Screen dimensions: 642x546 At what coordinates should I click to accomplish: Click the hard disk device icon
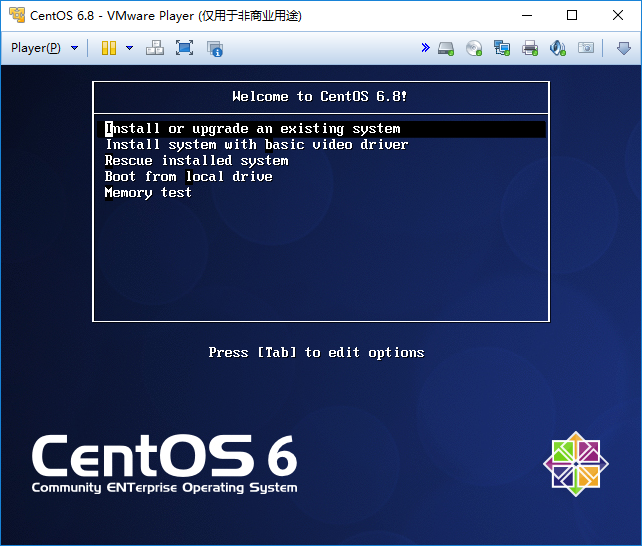[446, 48]
